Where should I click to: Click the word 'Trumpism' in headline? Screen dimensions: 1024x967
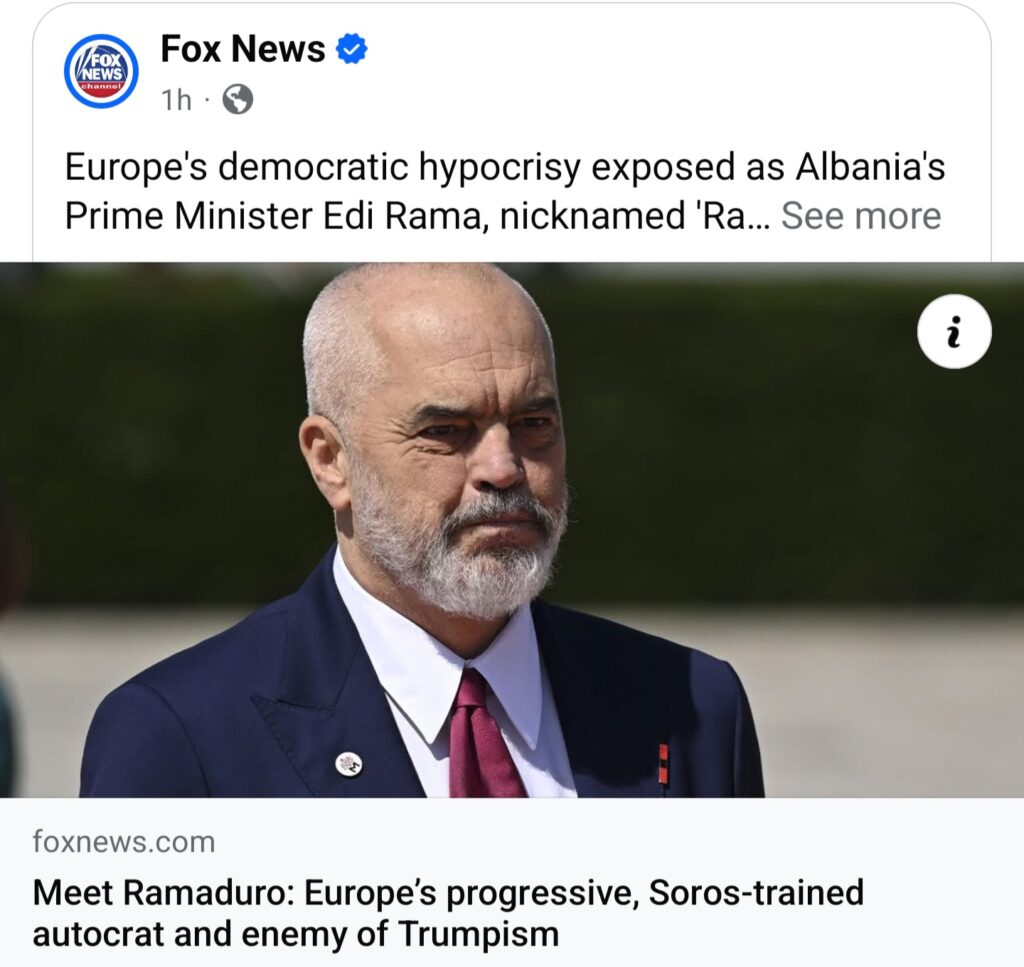479,933
